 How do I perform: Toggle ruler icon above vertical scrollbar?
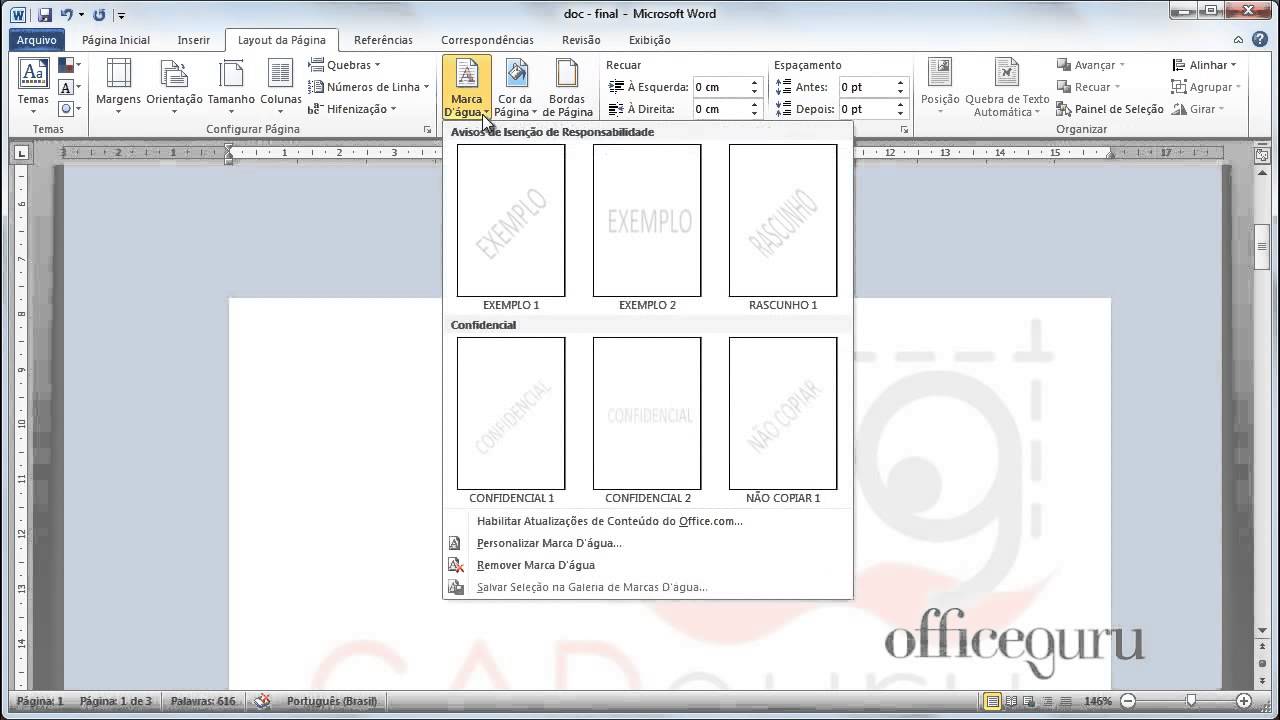1263,153
